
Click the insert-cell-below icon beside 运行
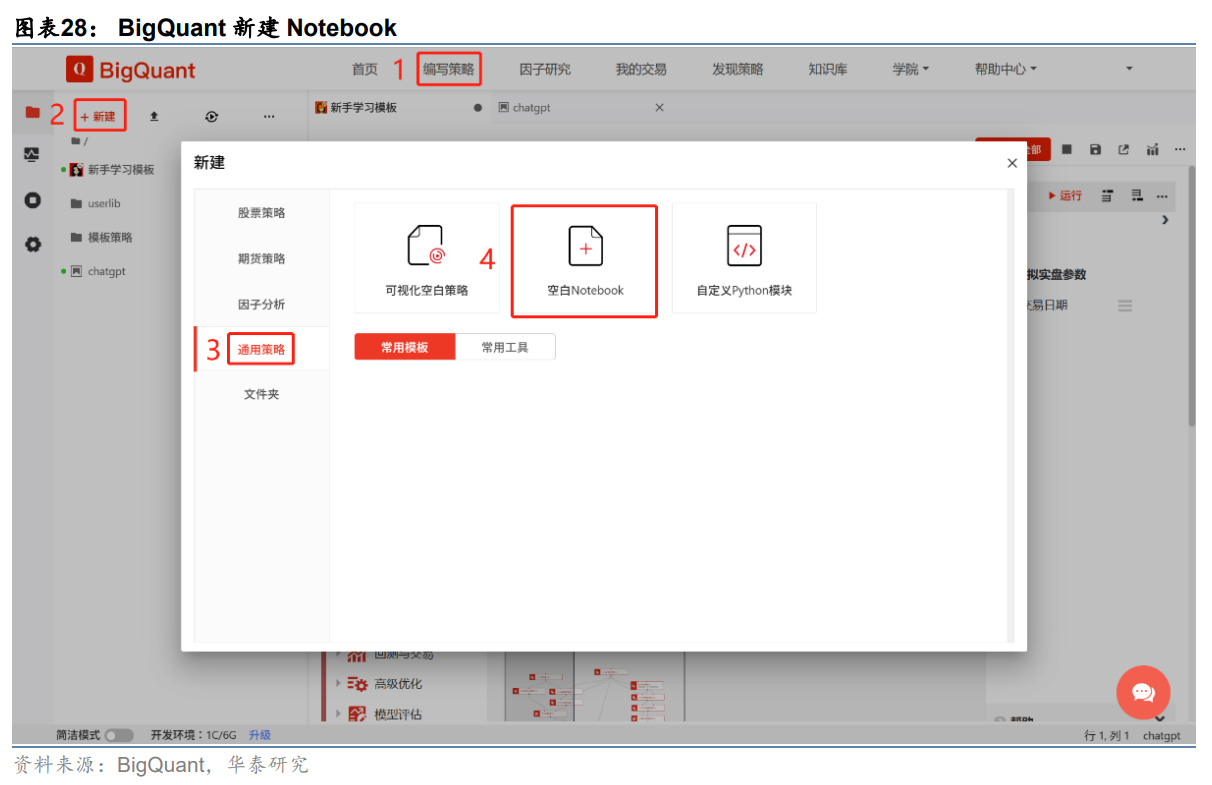click(x=1137, y=195)
